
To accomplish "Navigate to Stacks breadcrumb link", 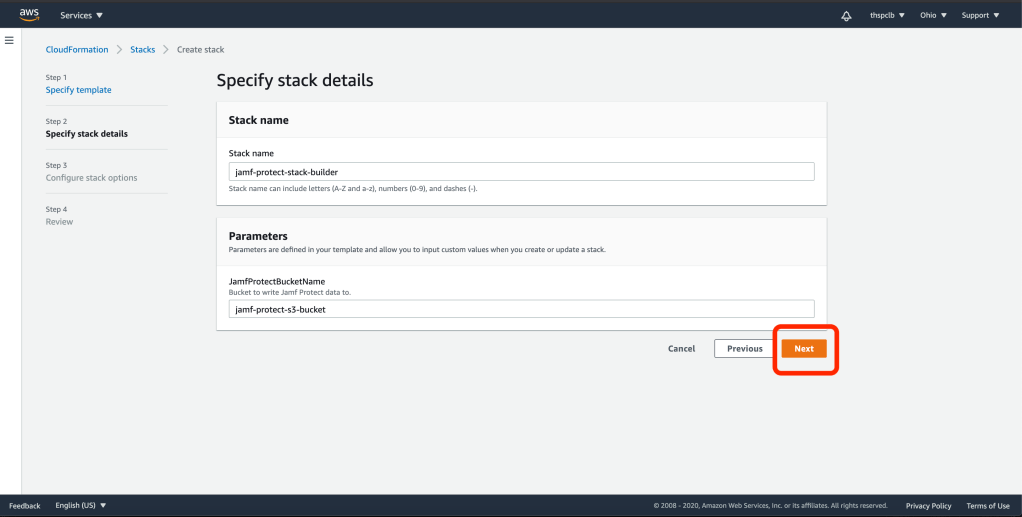I will tap(143, 50).
